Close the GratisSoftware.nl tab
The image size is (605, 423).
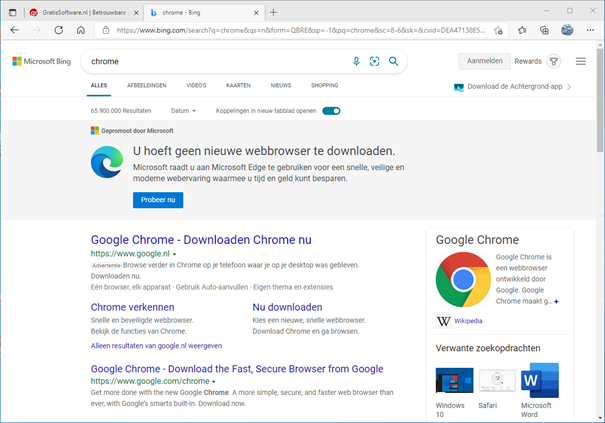136,13
